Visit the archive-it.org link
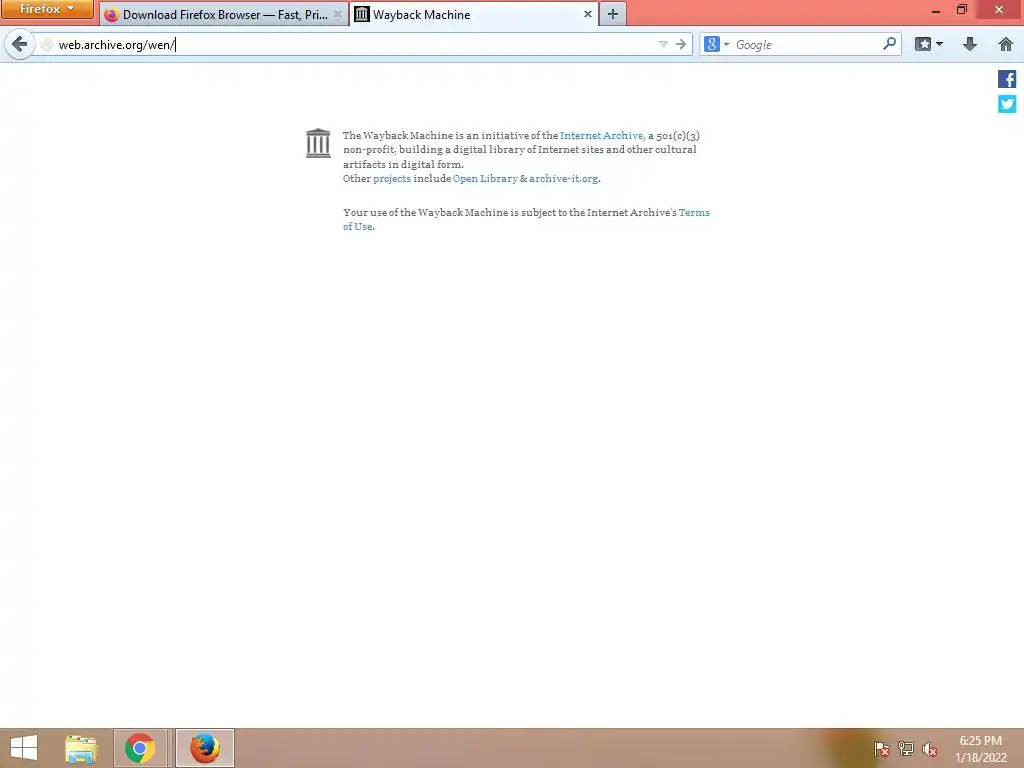 (x=564, y=178)
